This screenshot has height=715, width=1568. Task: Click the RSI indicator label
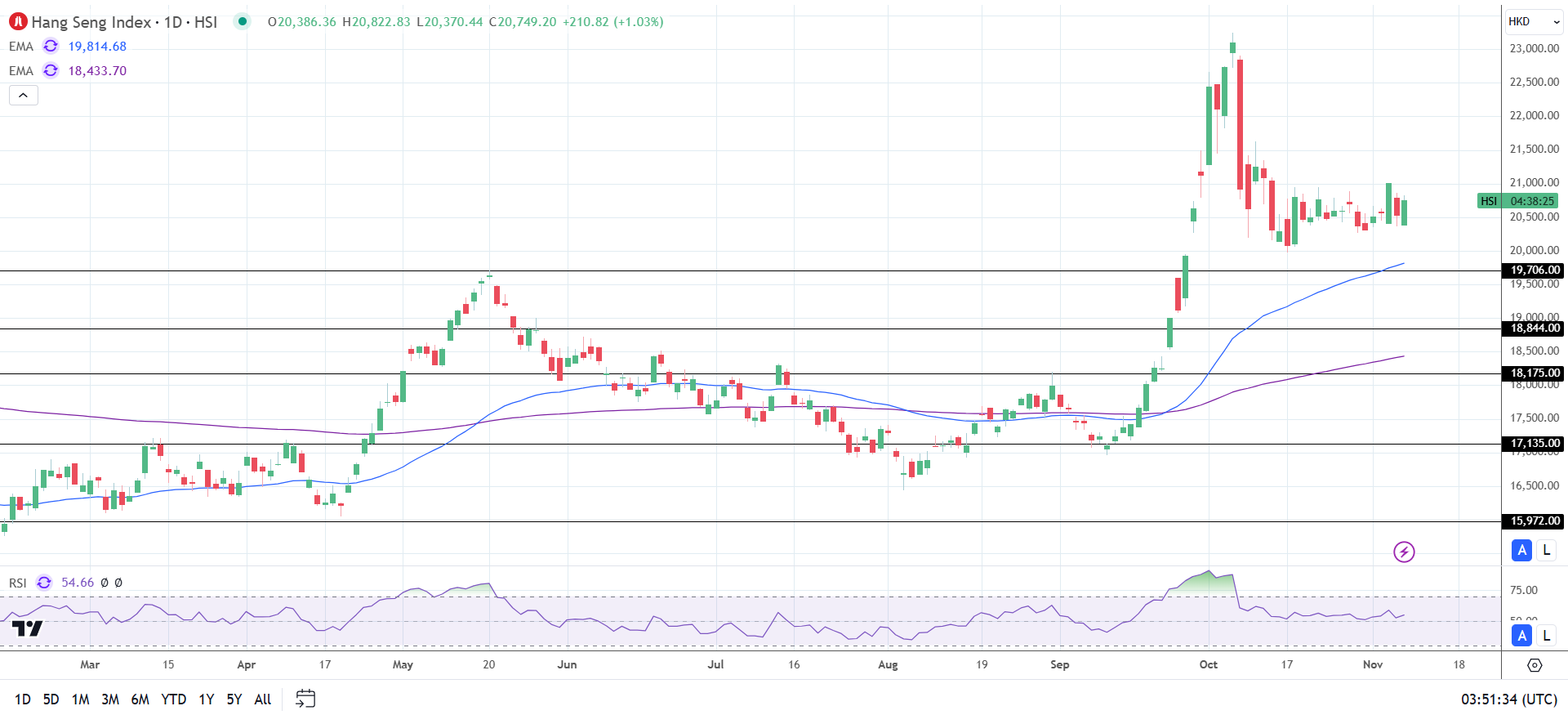(18, 583)
